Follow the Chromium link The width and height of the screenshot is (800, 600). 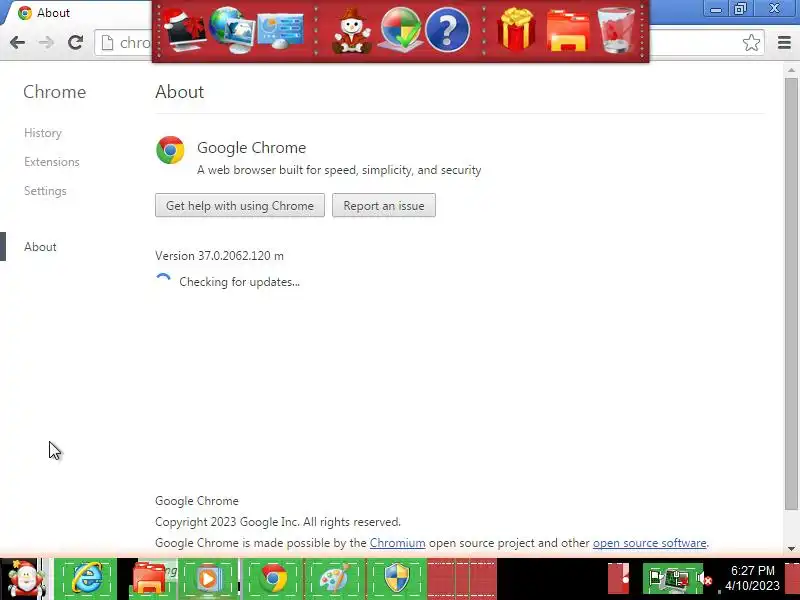point(397,543)
